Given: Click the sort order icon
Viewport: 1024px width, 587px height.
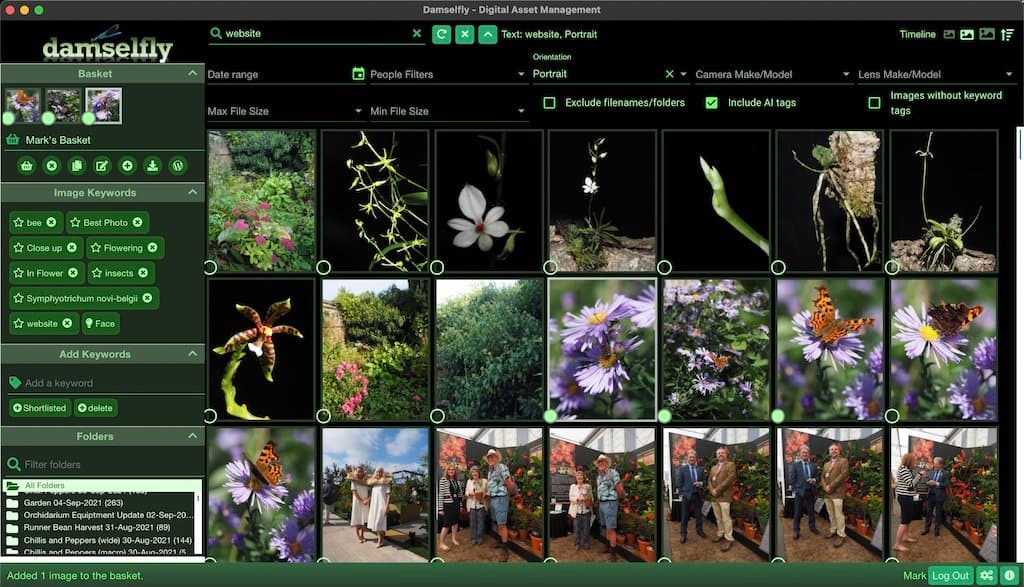Looking at the screenshot, I should 1008,34.
